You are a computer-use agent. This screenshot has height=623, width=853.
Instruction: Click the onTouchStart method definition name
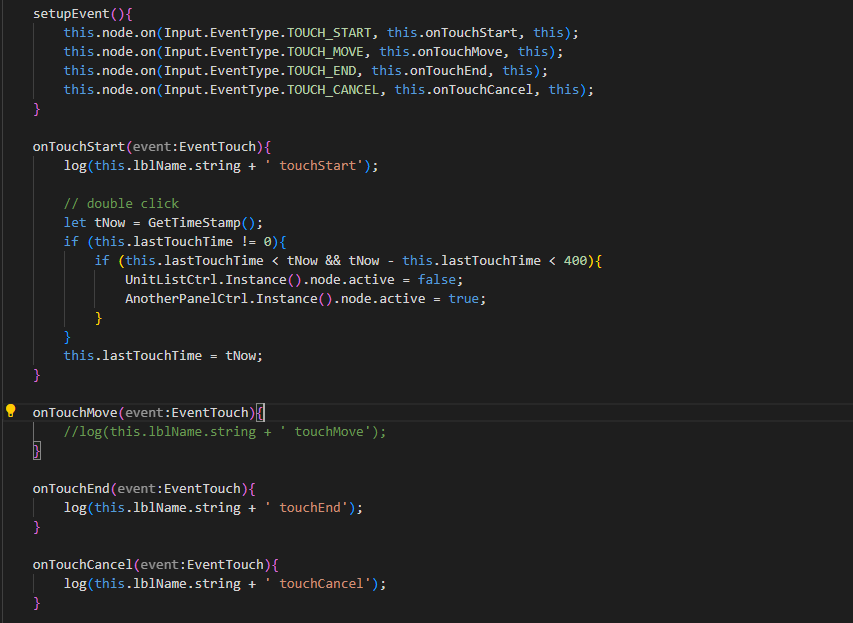(79, 147)
